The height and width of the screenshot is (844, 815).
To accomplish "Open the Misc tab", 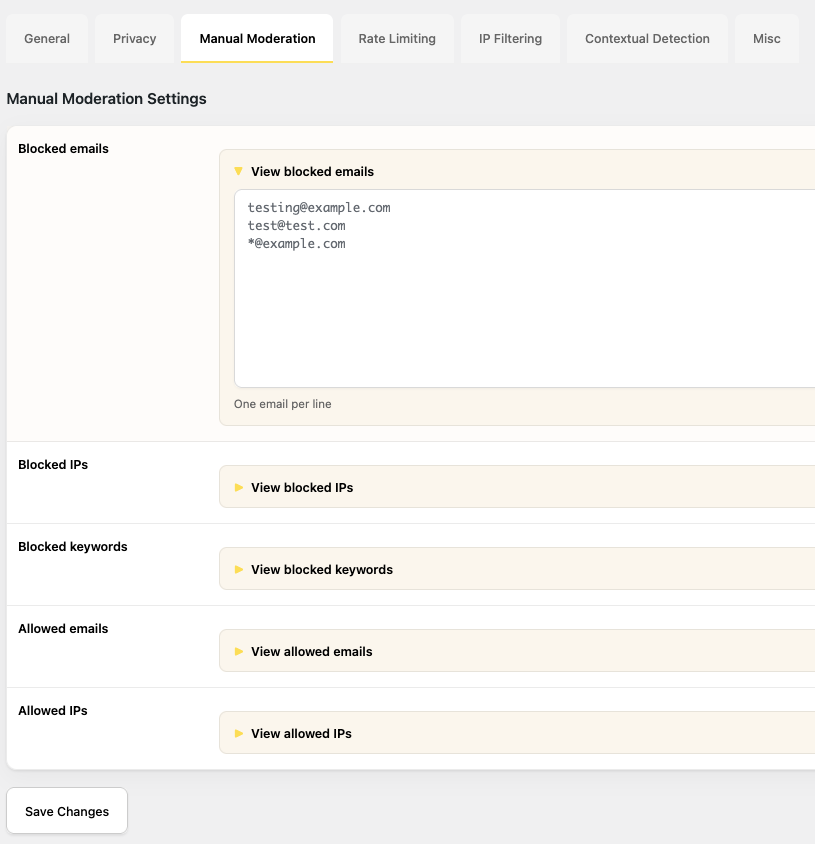I will 767,39.
